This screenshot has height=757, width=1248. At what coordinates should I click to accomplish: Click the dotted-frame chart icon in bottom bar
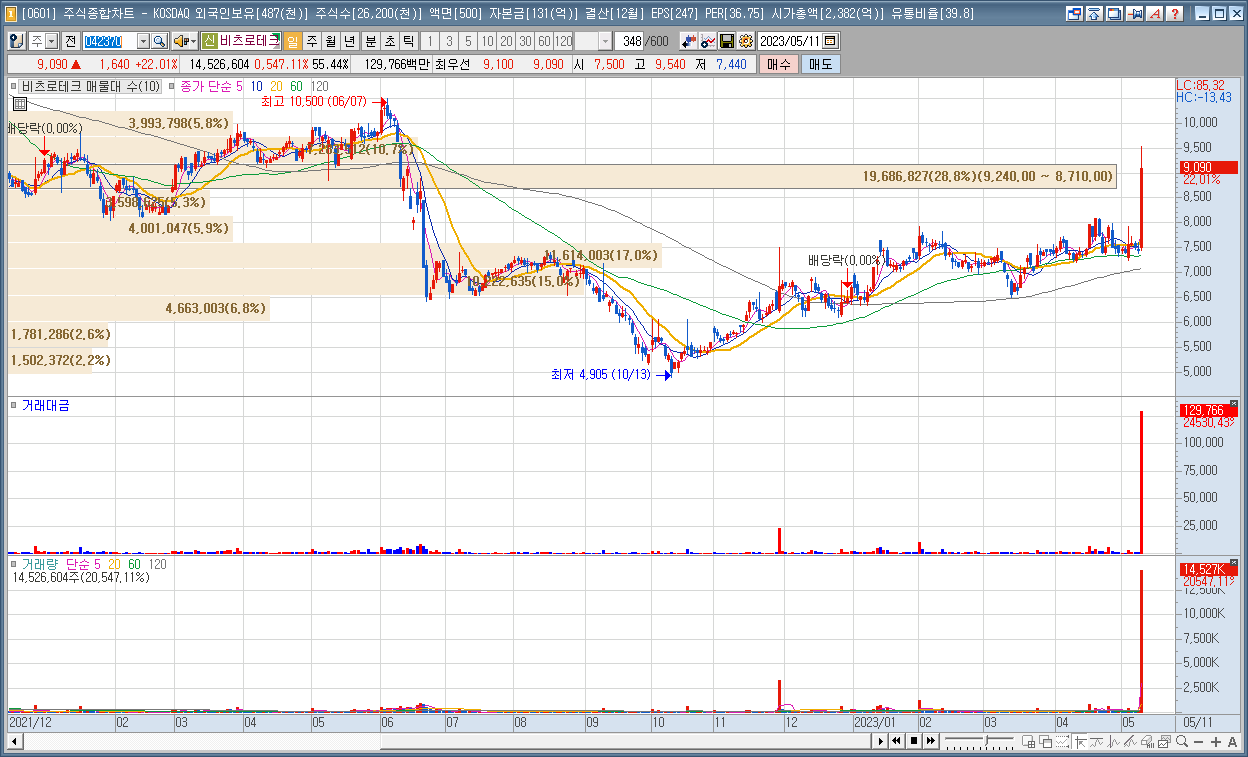(1062, 741)
